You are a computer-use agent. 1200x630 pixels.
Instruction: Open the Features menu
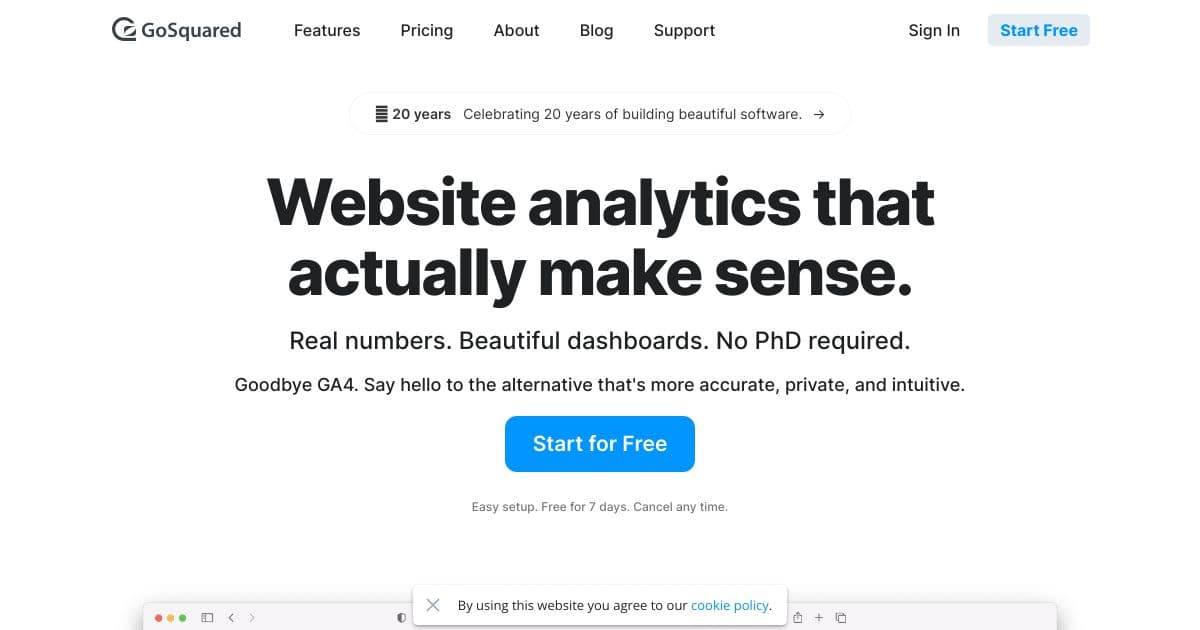327,30
